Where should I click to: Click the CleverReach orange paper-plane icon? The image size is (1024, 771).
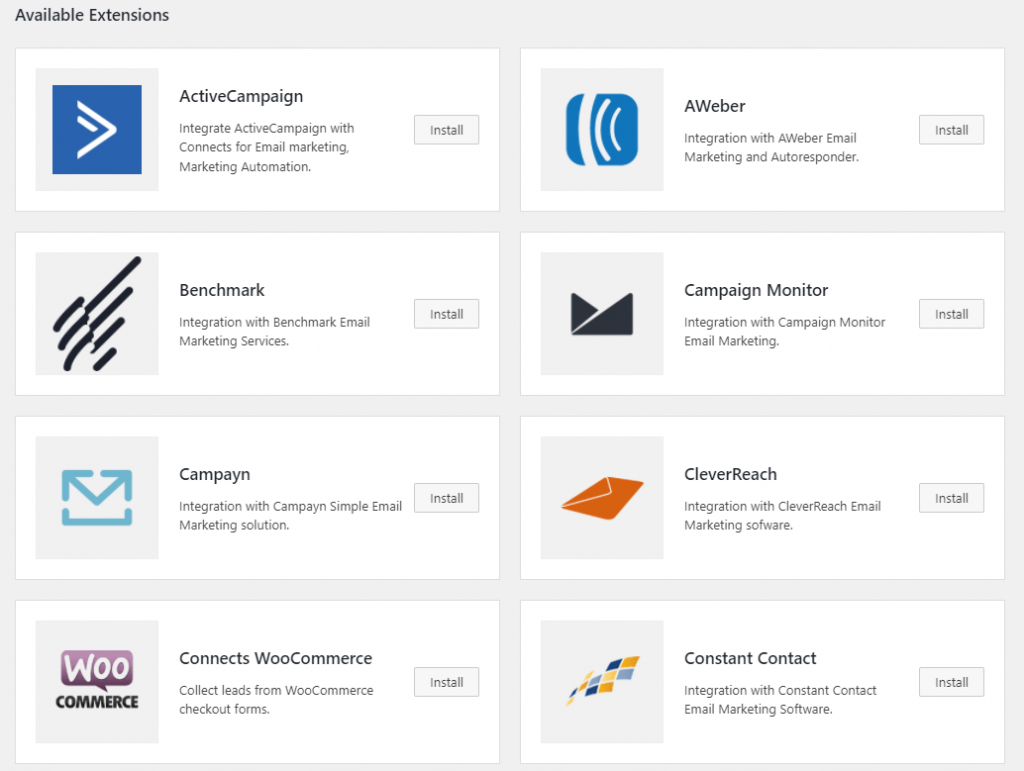tap(601, 497)
